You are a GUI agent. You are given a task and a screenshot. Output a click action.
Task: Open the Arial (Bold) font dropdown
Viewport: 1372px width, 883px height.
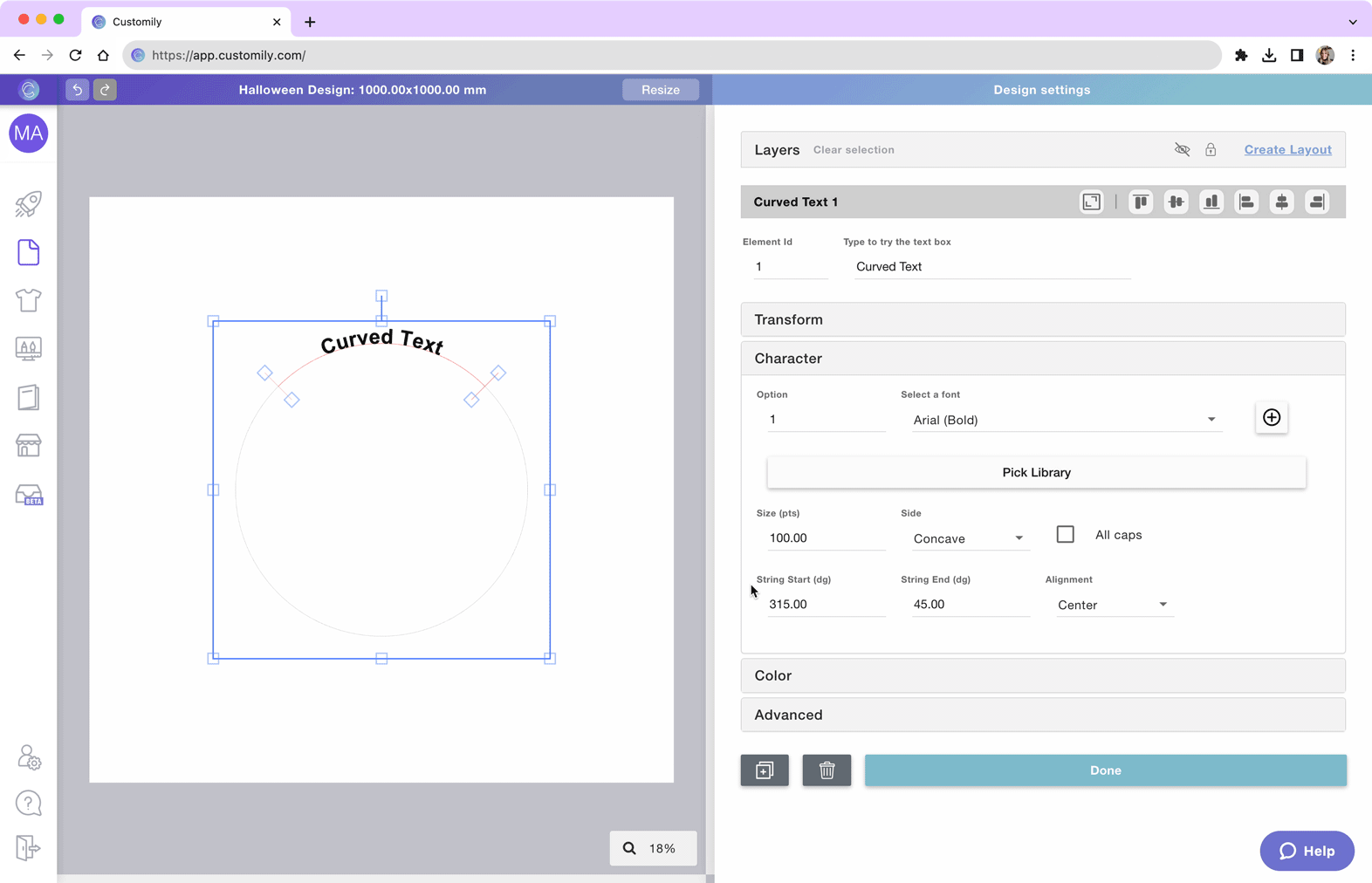1065,420
